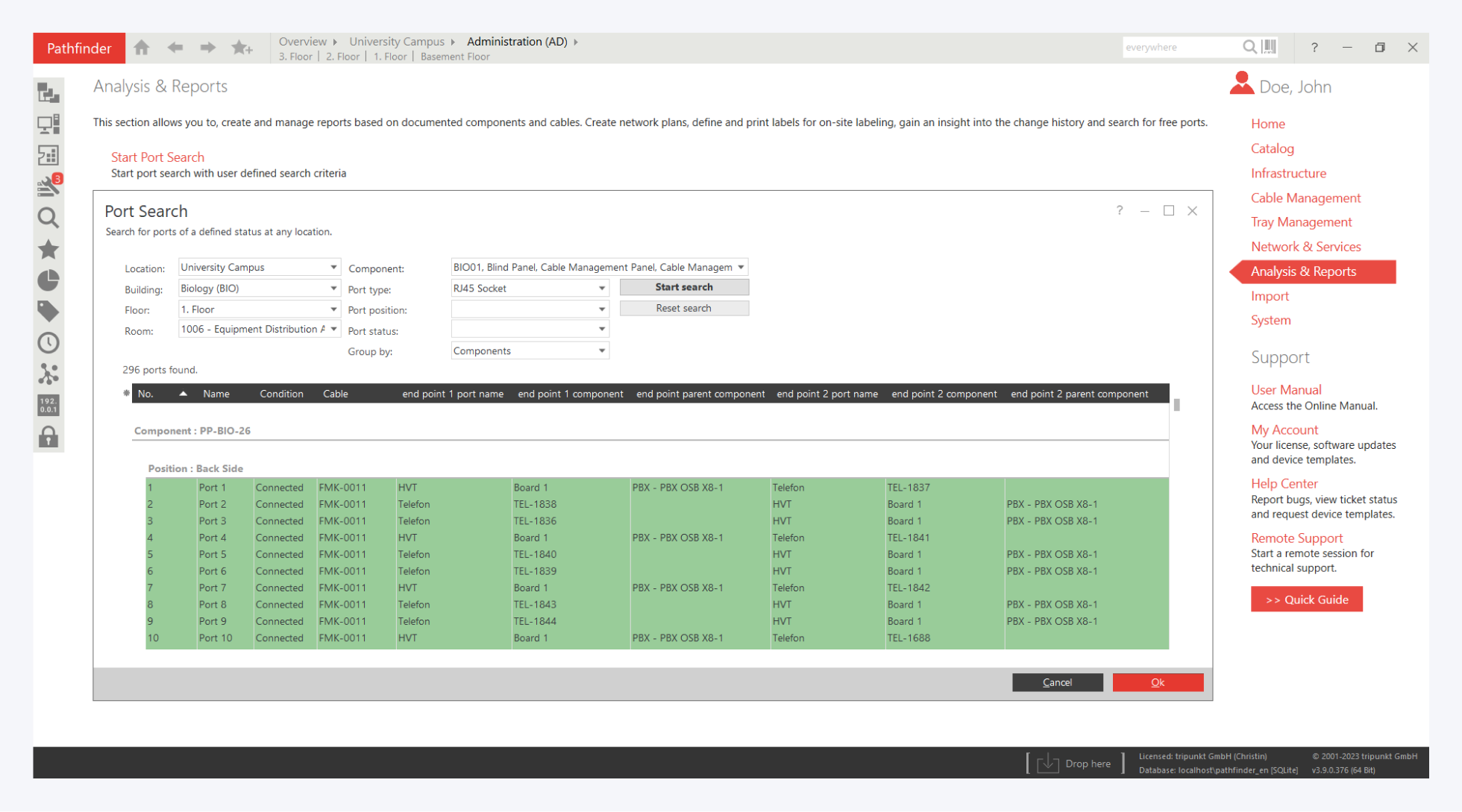
Task: Expand the Building dropdown showing Biology (BIO)
Action: pyautogui.click(x=333, y=289)
